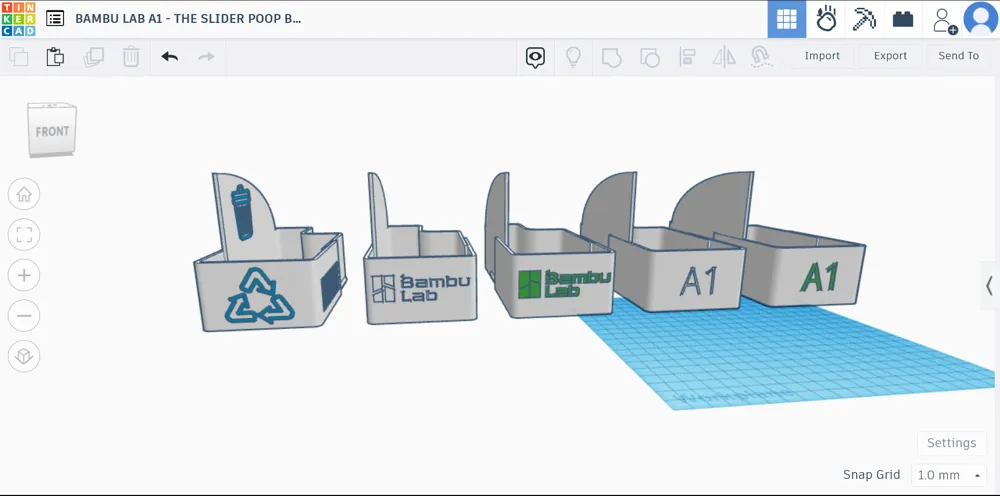This screenshot has height=496, width=1000.
Task: Click the Home view button
Action: tap(24, 193)
